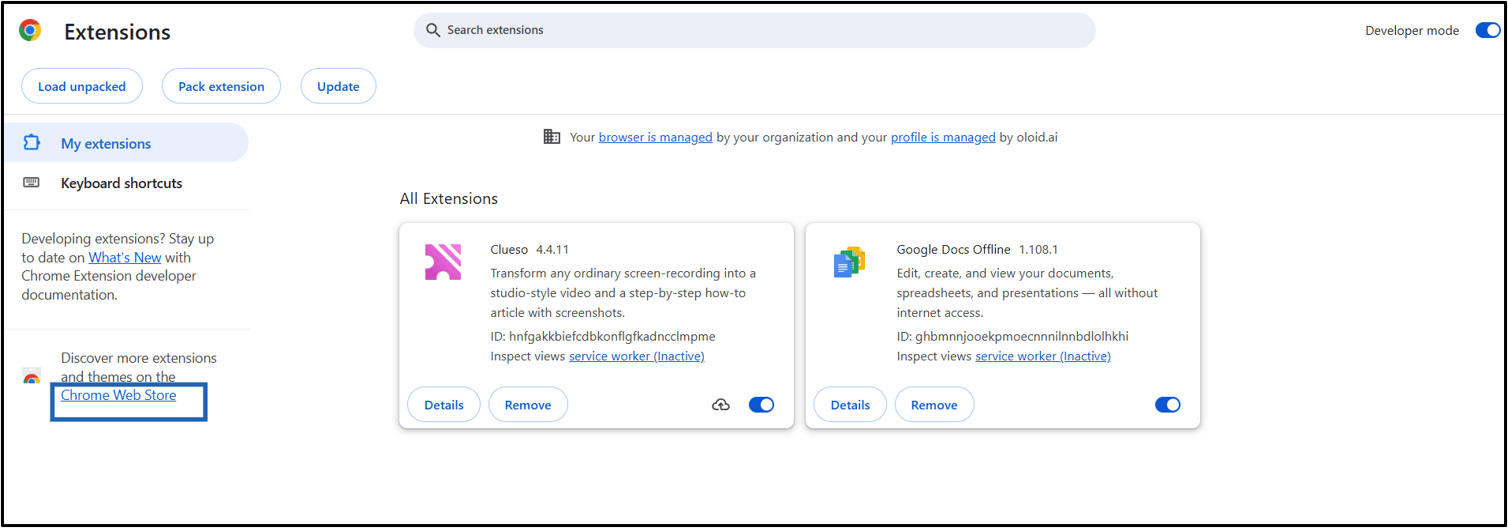Click the Clueso 4.4.11 title
Image resolution: width=1508 pixels, height=528 pixels.
(x=529, y=249)
